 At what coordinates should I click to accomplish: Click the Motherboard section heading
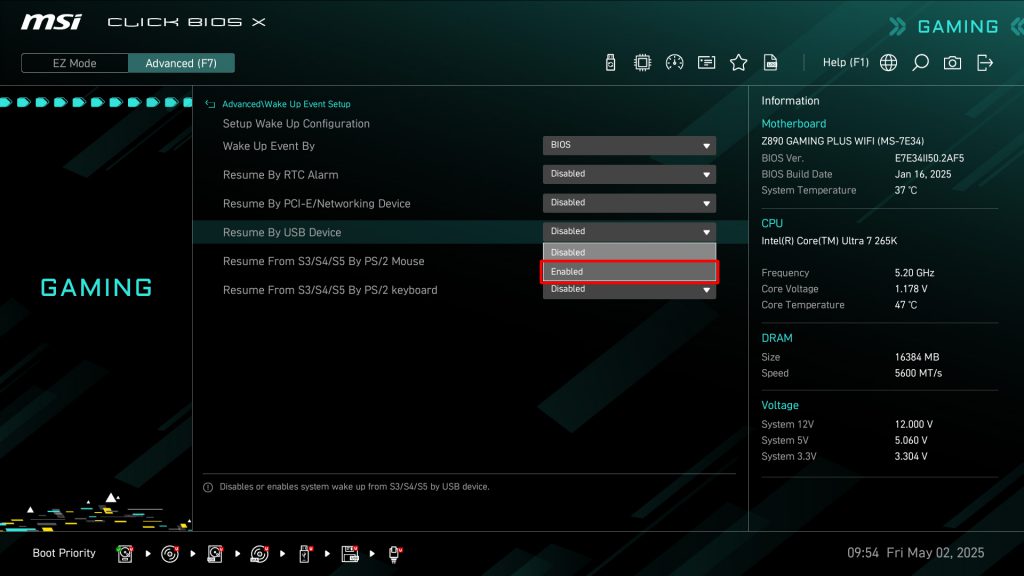[x=793, y=123]
